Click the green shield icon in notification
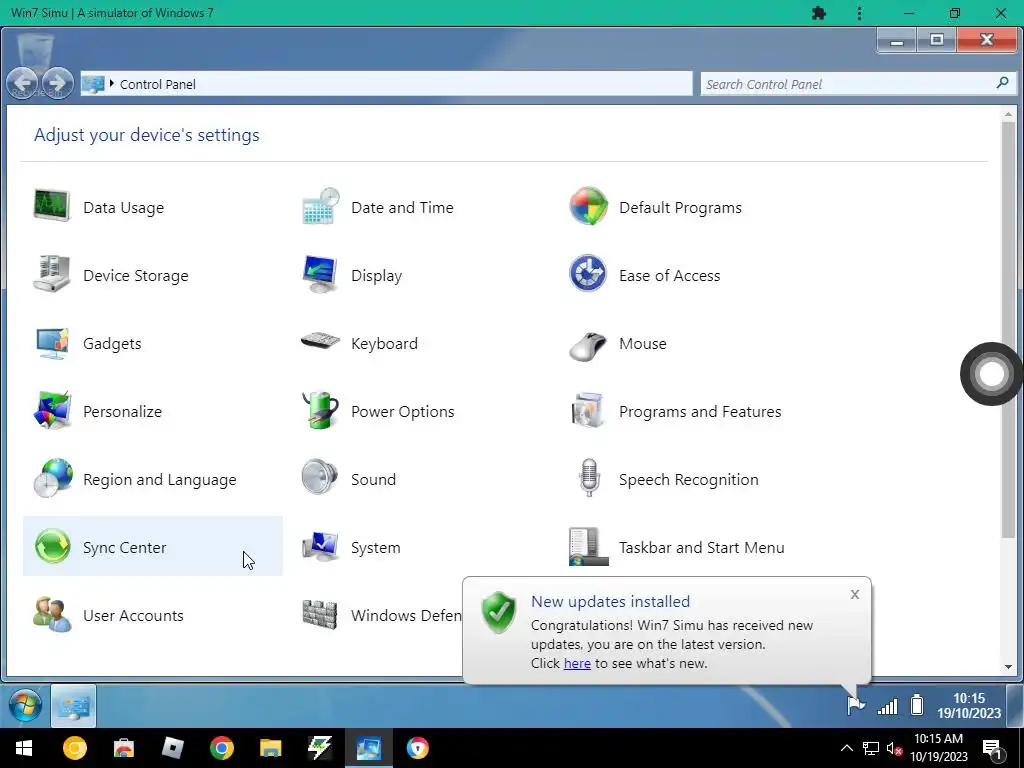 499,613
